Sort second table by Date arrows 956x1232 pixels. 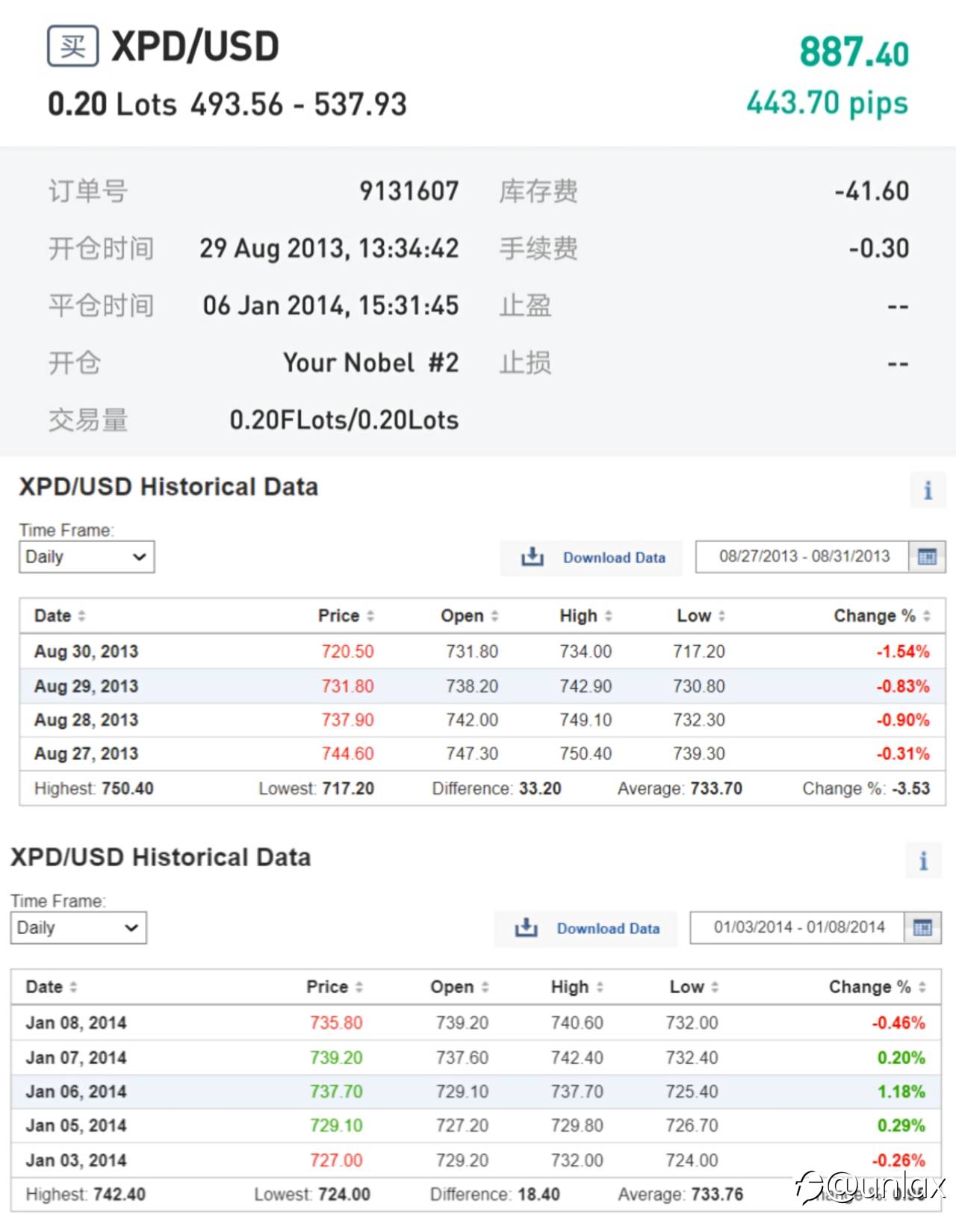(73, 987)
